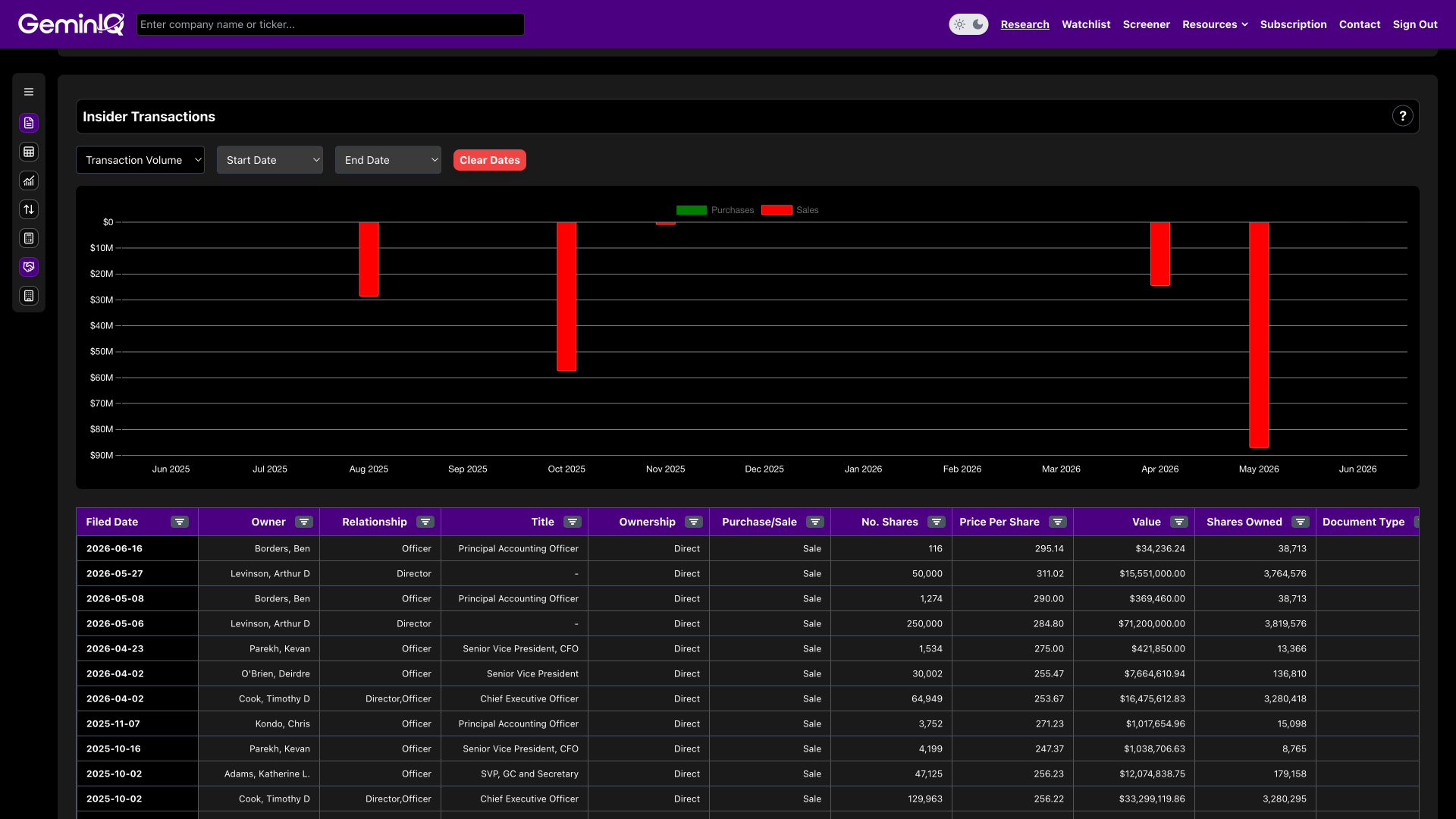The width and height of the screenshot is (1456, 819).
Task: Click the 2026-04-23 filed date cell
Action: click(x=137, y=648)
